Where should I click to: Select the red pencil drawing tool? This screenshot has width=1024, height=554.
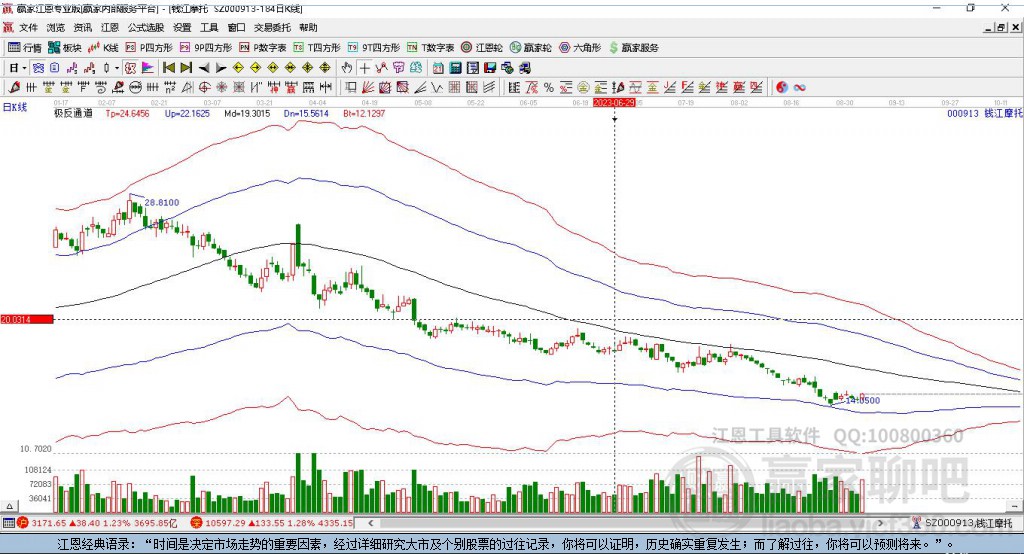pyautogui.click(x=14, y=87)
